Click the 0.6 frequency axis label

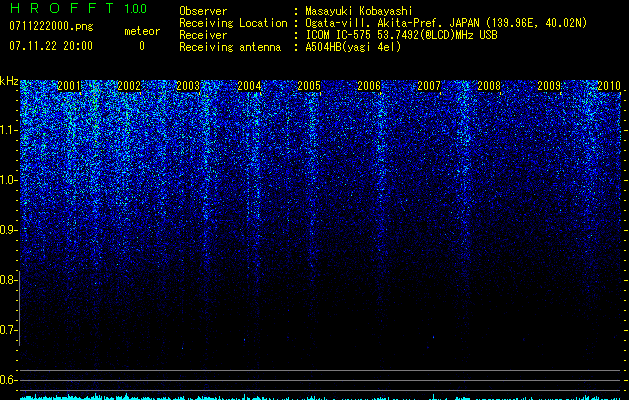[8, 380]
